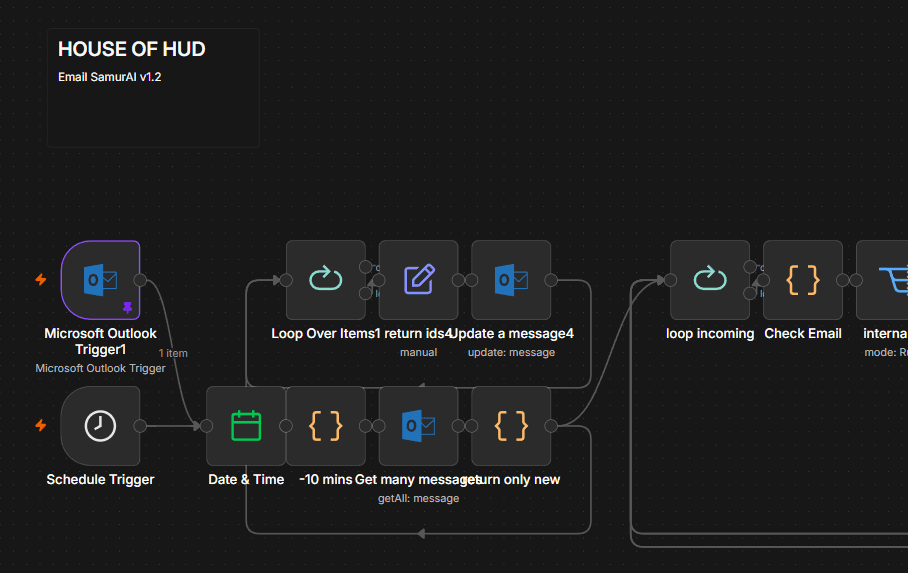Click the 'Microsoft Outlook Trigger' subtitle text

click(x=100, y=368)
